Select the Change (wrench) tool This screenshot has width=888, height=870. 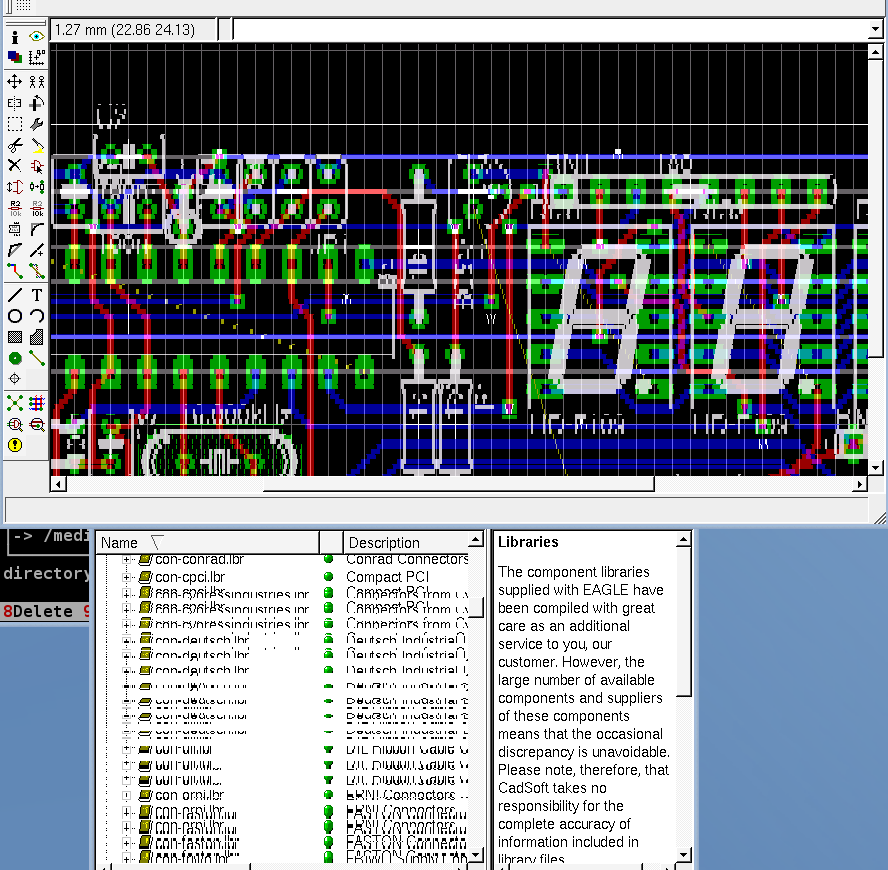point(37,124)
